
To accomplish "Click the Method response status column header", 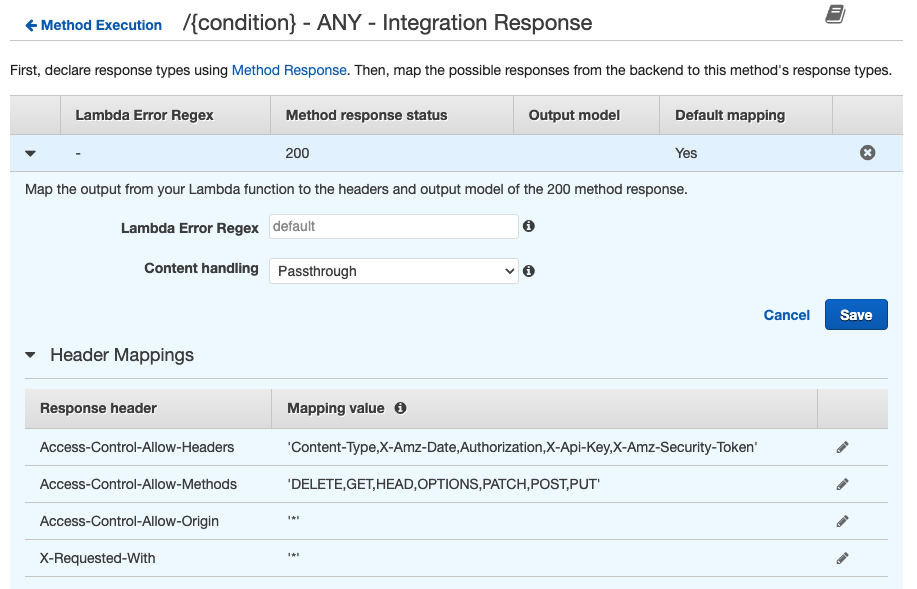I will pyautogui.click(x=366, y=115).
